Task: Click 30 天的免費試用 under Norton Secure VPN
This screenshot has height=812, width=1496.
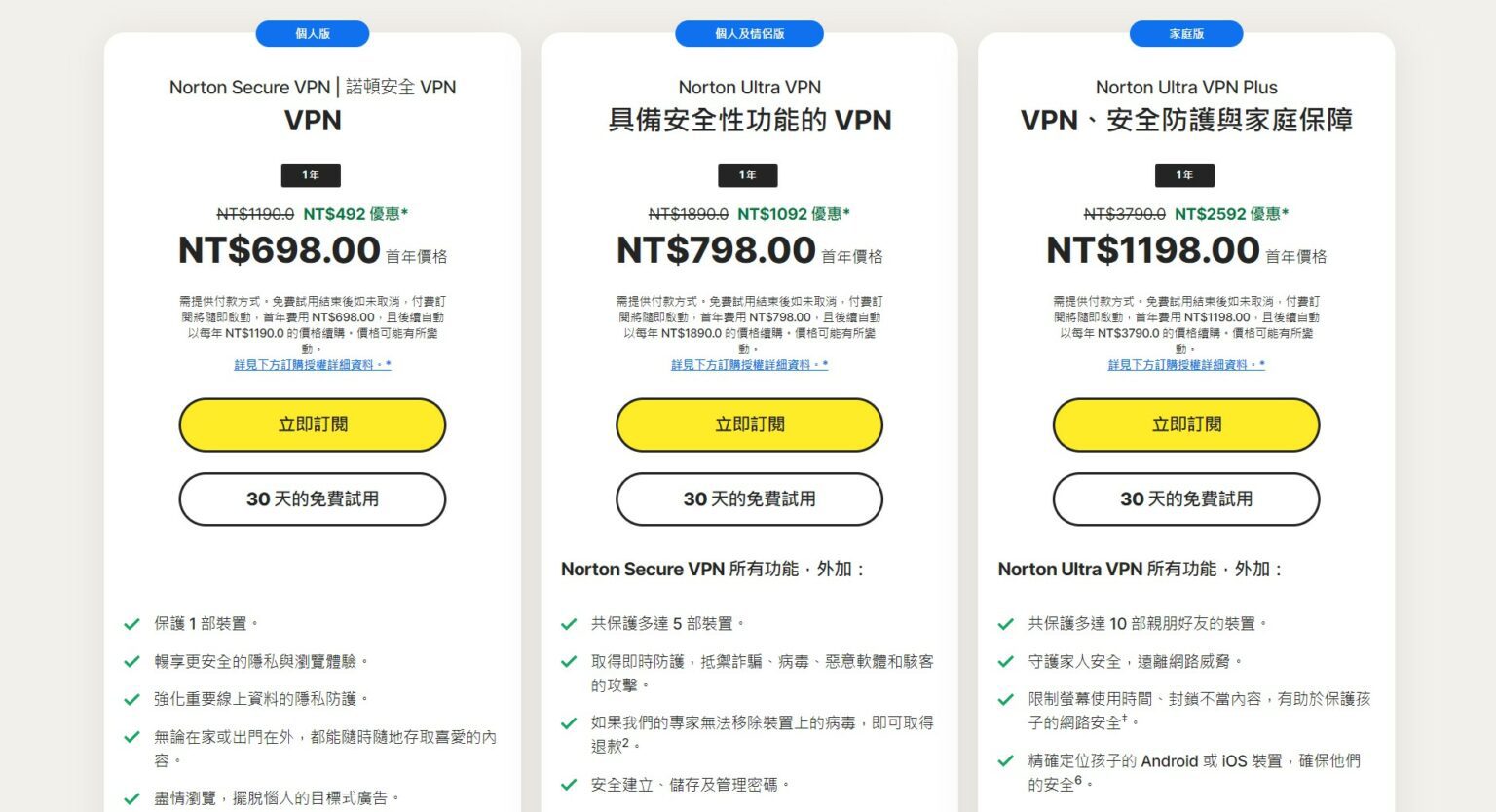Action: 312,499
